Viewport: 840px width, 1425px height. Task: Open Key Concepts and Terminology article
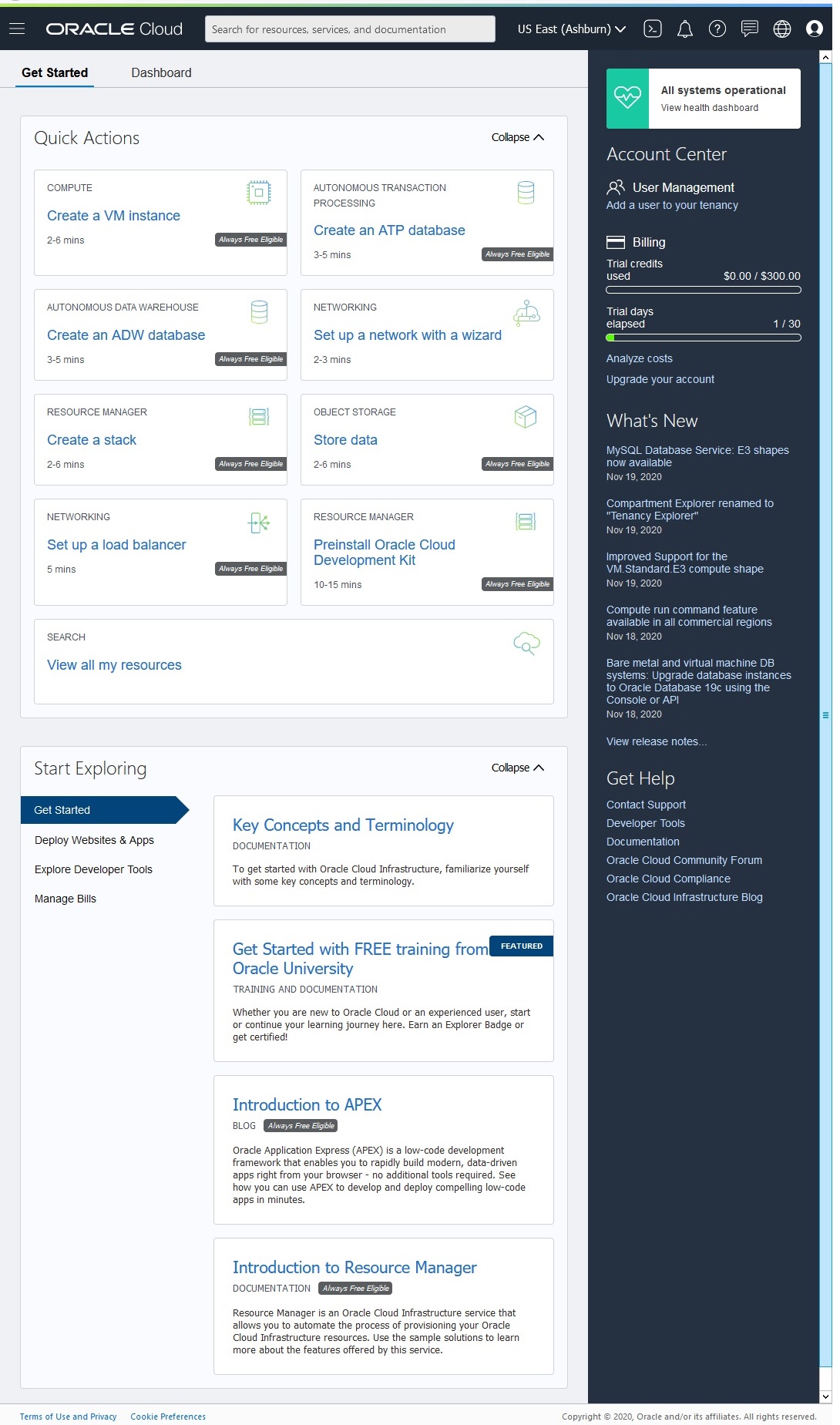point(343,825)
